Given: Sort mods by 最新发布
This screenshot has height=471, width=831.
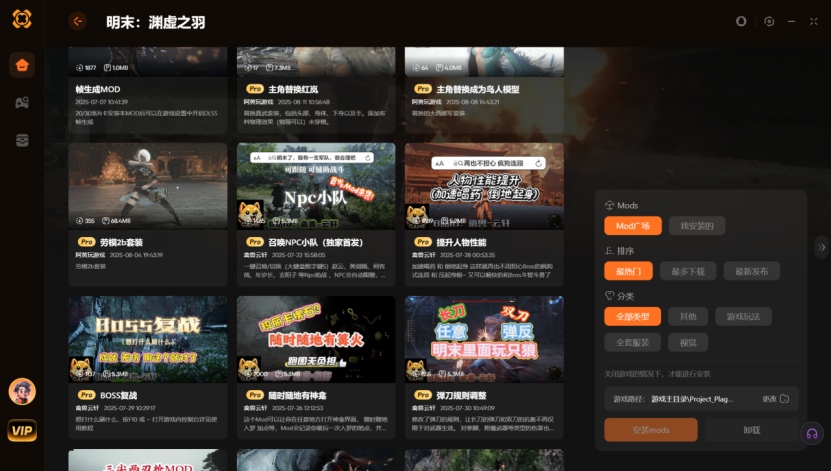Looking at the screenshot, I should click(752, 271).
